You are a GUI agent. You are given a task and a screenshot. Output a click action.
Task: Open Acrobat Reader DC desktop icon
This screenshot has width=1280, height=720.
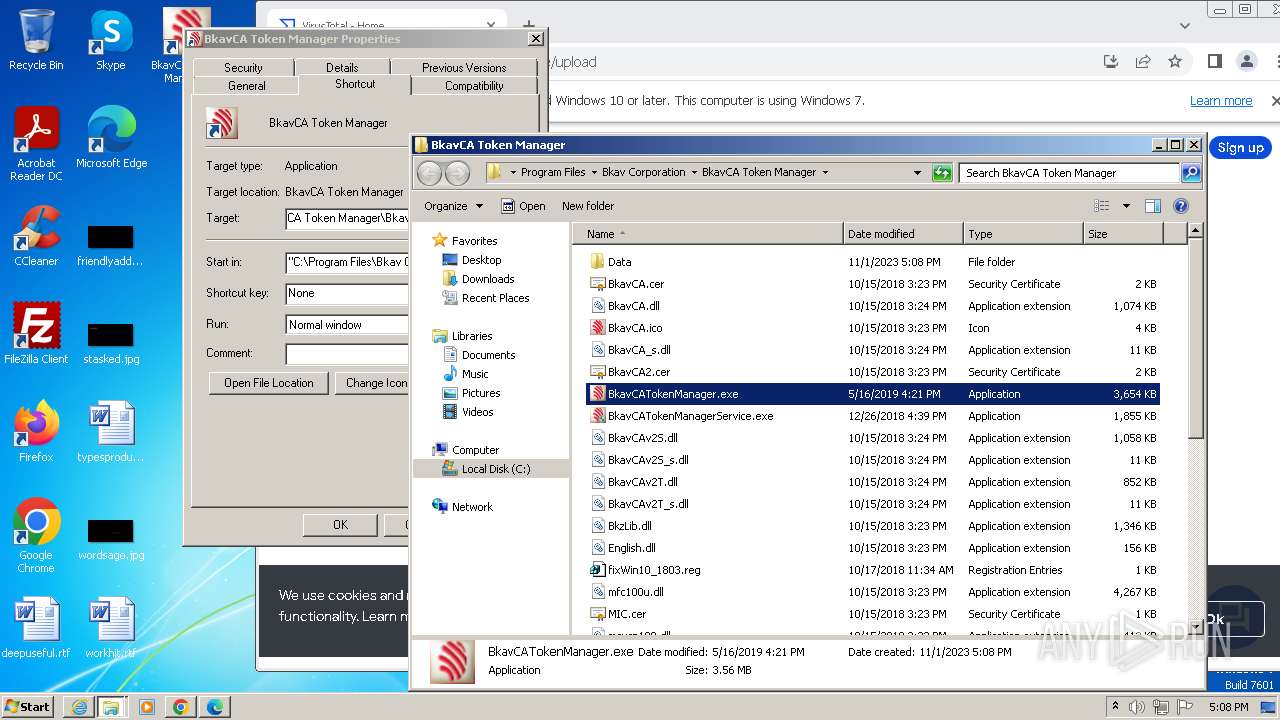[x=36, y=145]
